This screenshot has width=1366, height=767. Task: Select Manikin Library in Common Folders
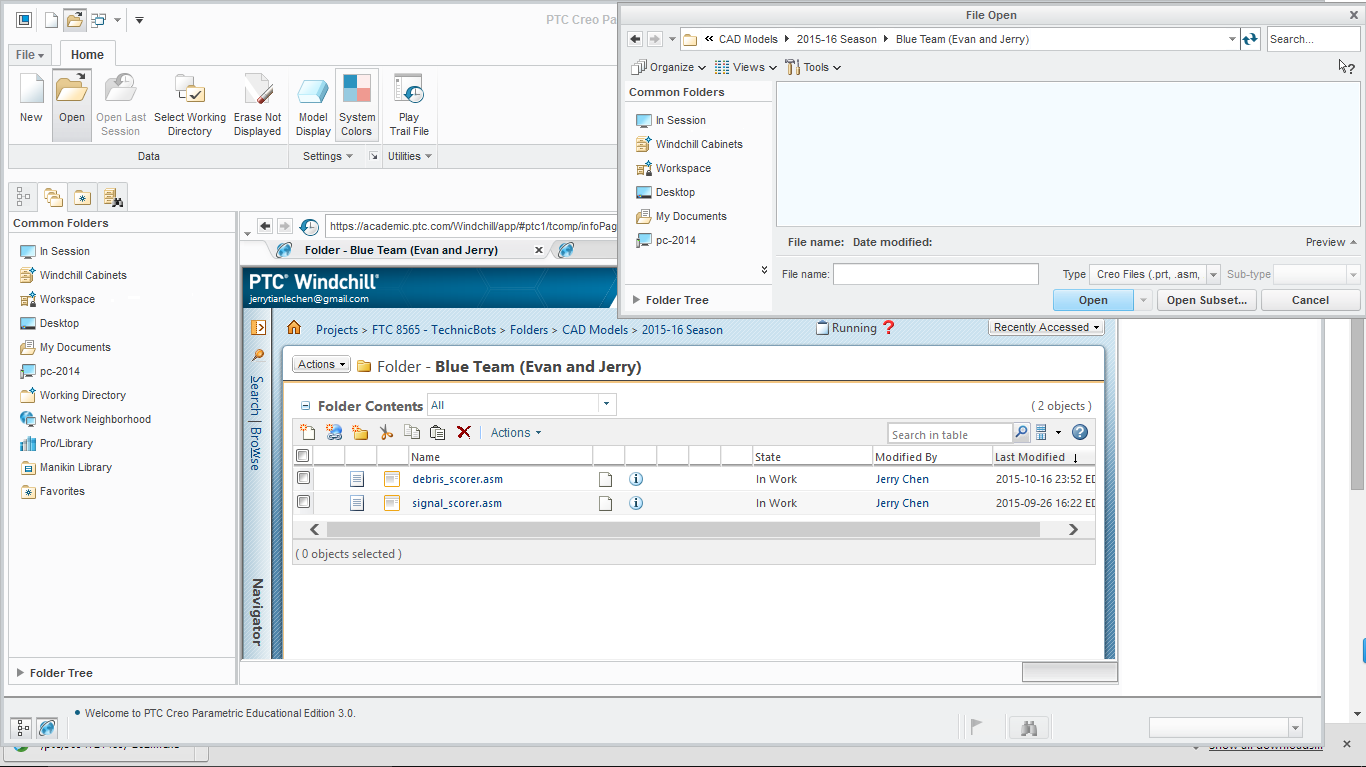(x=76, y=467)
